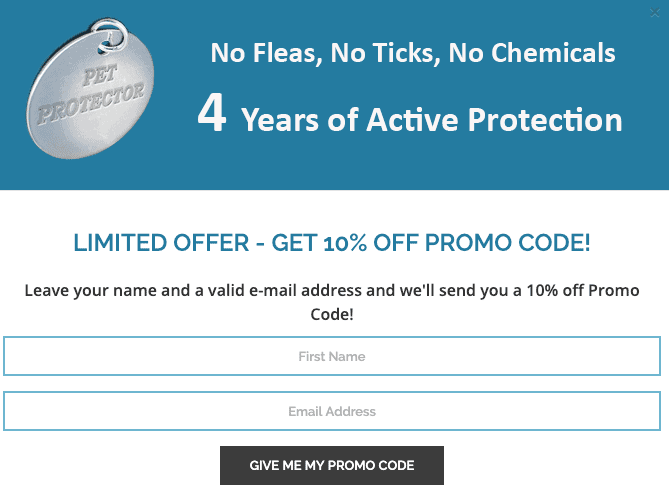
Task: Click the large number 4 in banner
Action: click(212, 113)
